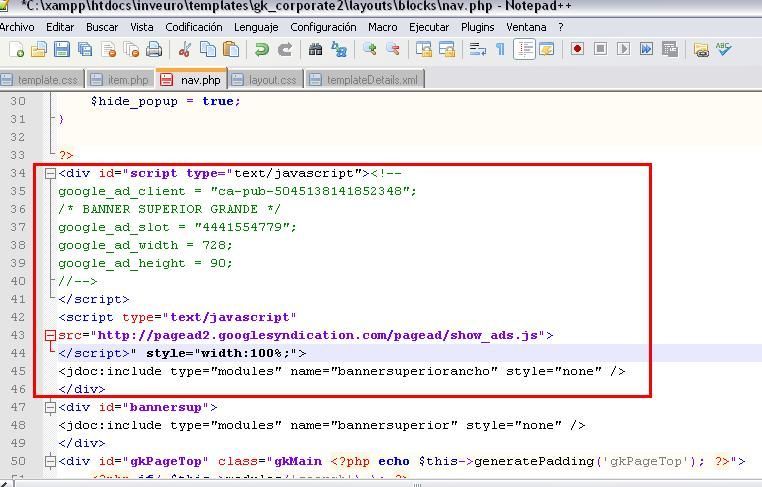Toggle synchronized horizontal scrolling
This screenshot has width=762, height=487.
[447, 50]
